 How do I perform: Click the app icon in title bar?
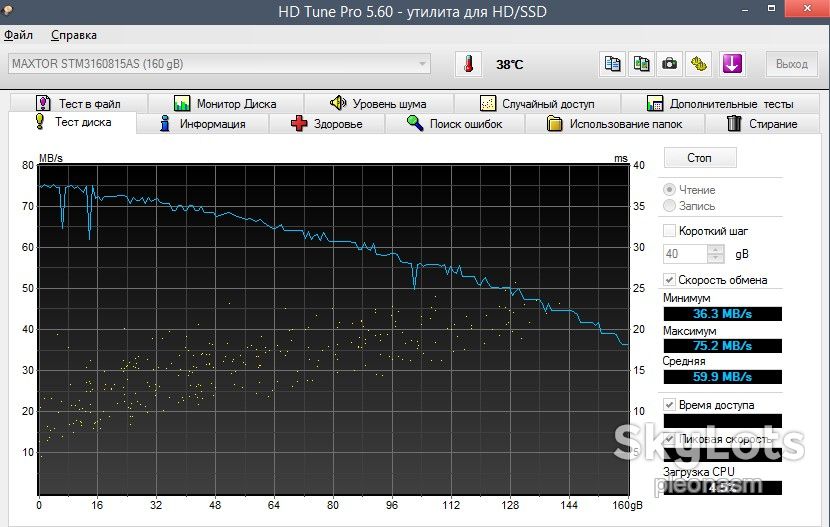(x=7, y=10)
